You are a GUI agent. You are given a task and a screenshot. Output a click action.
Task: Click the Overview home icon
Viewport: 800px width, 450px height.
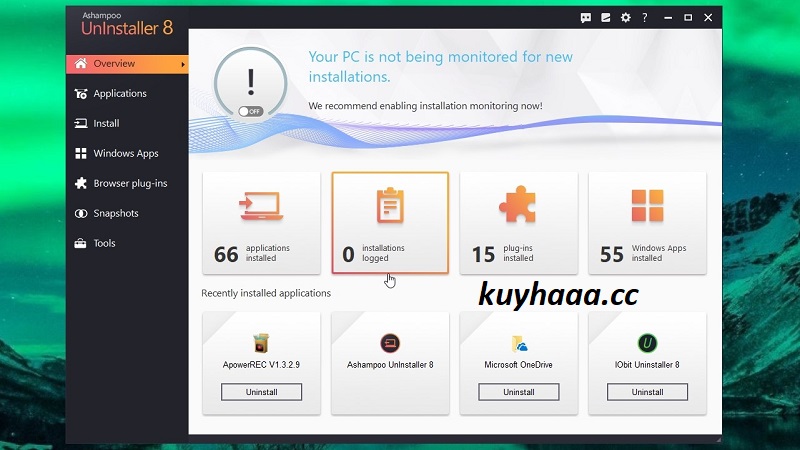pyautogui.click(x=81, y=63)
